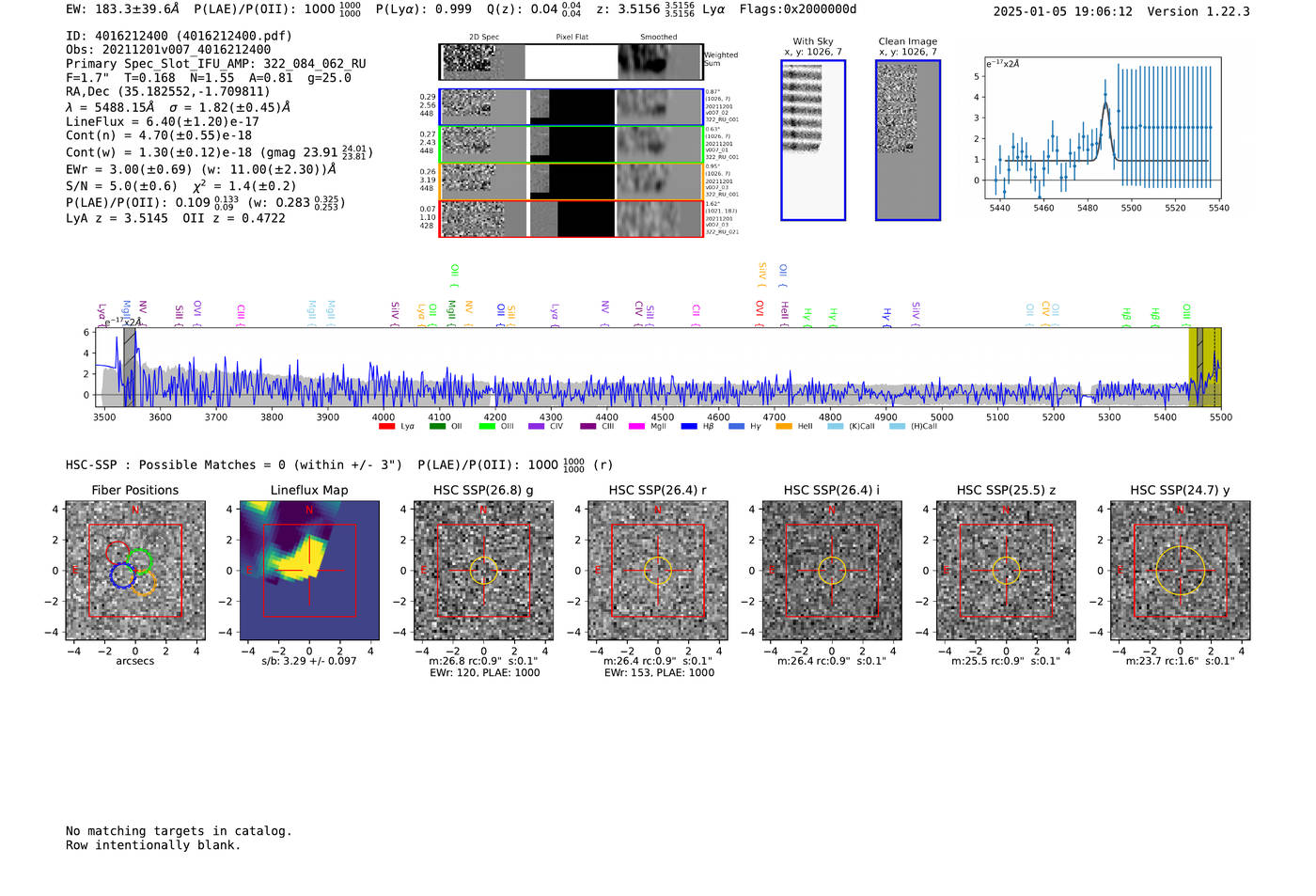
Task: Click the red Lyα legend swatch
Action: pos(386,427)
